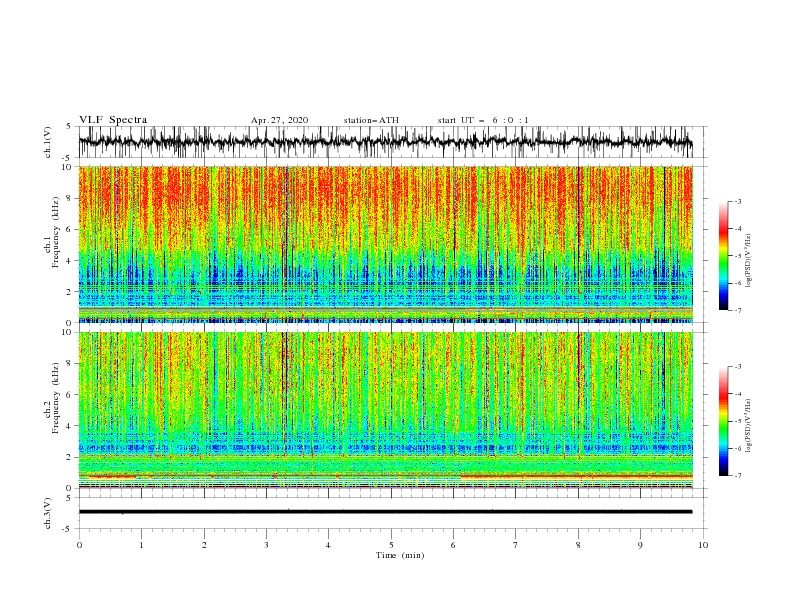Click time axis tick label 3
792x612 pixels.
point(266,545)
